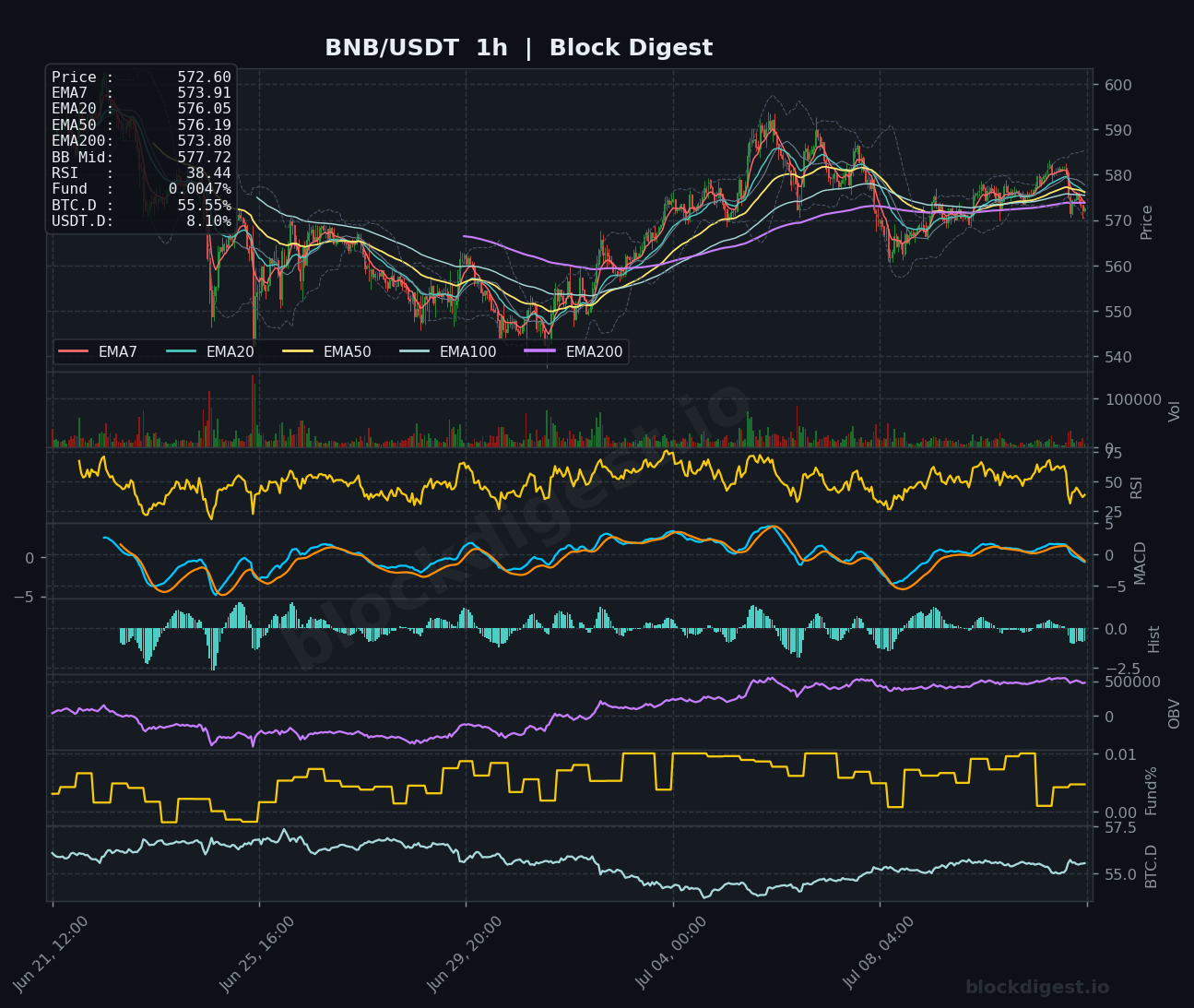Click the BB Mid value 577.72

(205, 158)
